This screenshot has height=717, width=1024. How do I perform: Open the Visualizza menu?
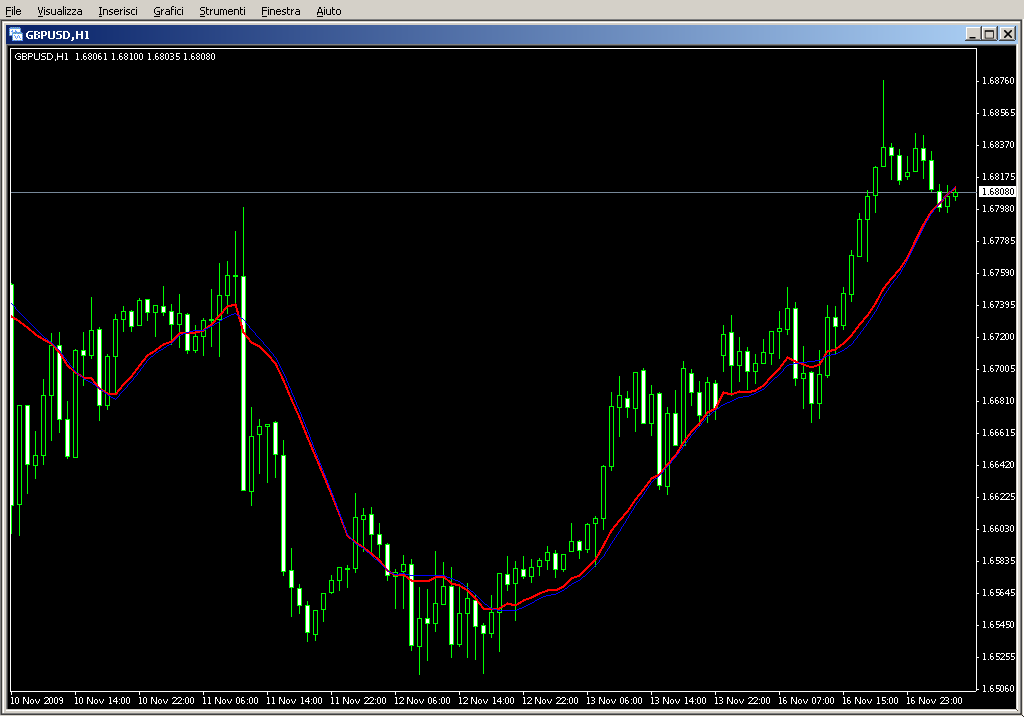[x=59, y=11]
